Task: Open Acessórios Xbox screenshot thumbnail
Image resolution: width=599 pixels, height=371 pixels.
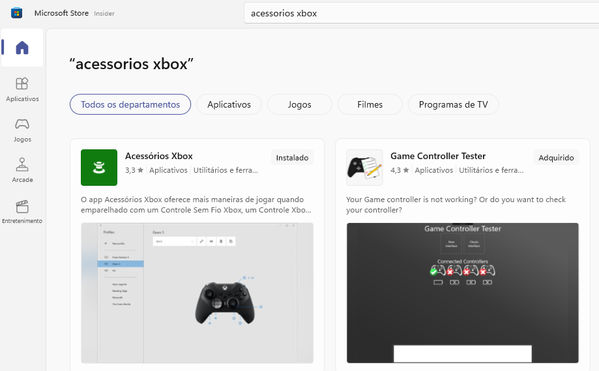Action: pos(197,293)
